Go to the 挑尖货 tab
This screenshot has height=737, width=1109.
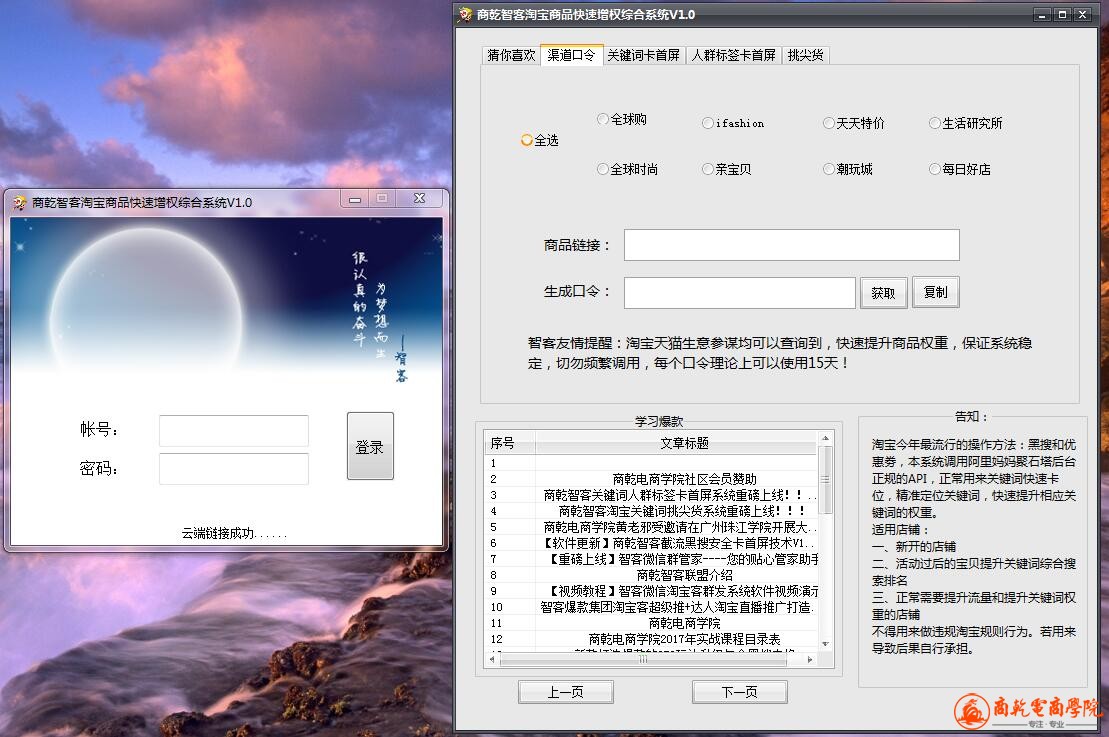[x=806, y=55]
